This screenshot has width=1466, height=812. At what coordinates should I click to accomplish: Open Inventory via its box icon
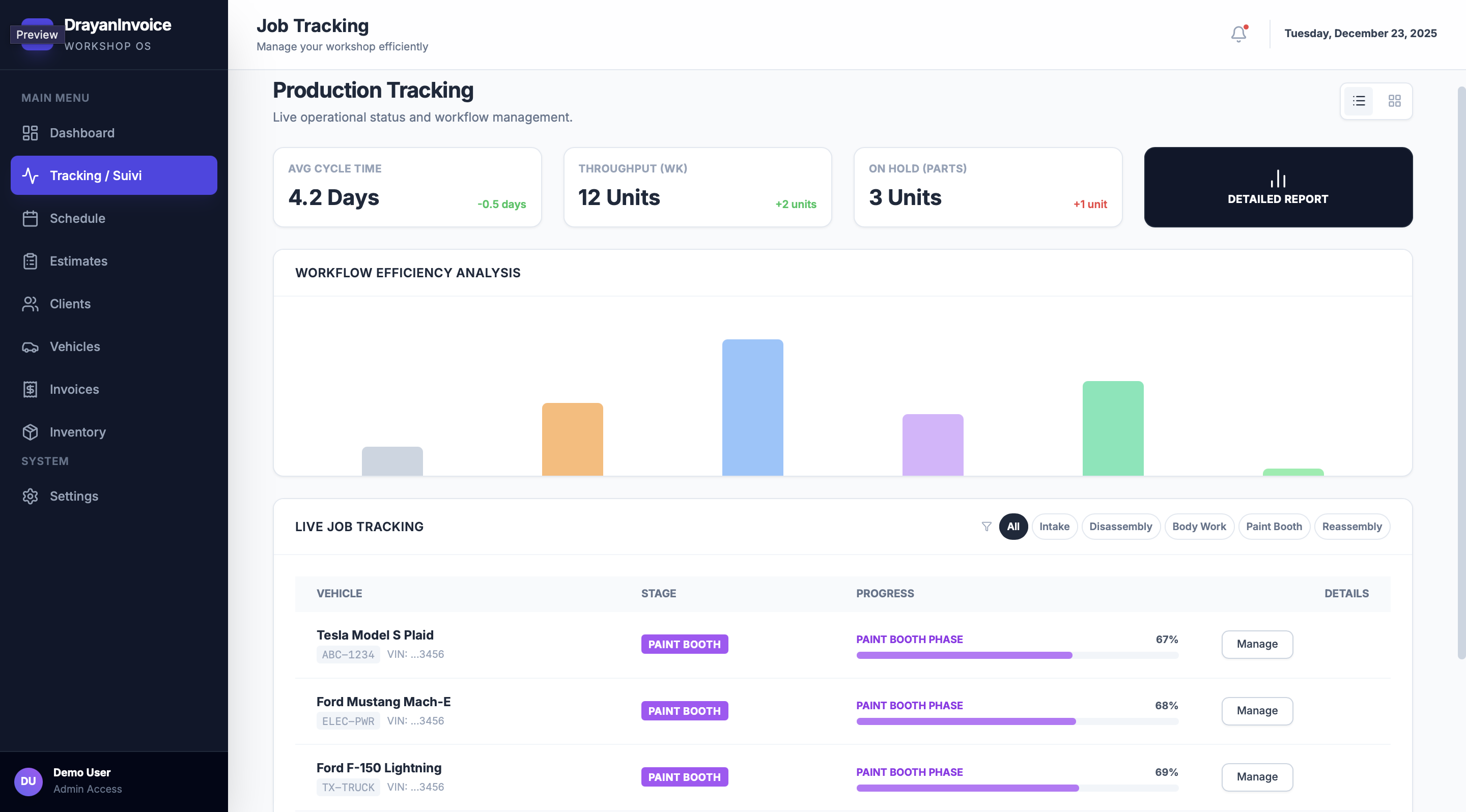[x=30, y=432]
